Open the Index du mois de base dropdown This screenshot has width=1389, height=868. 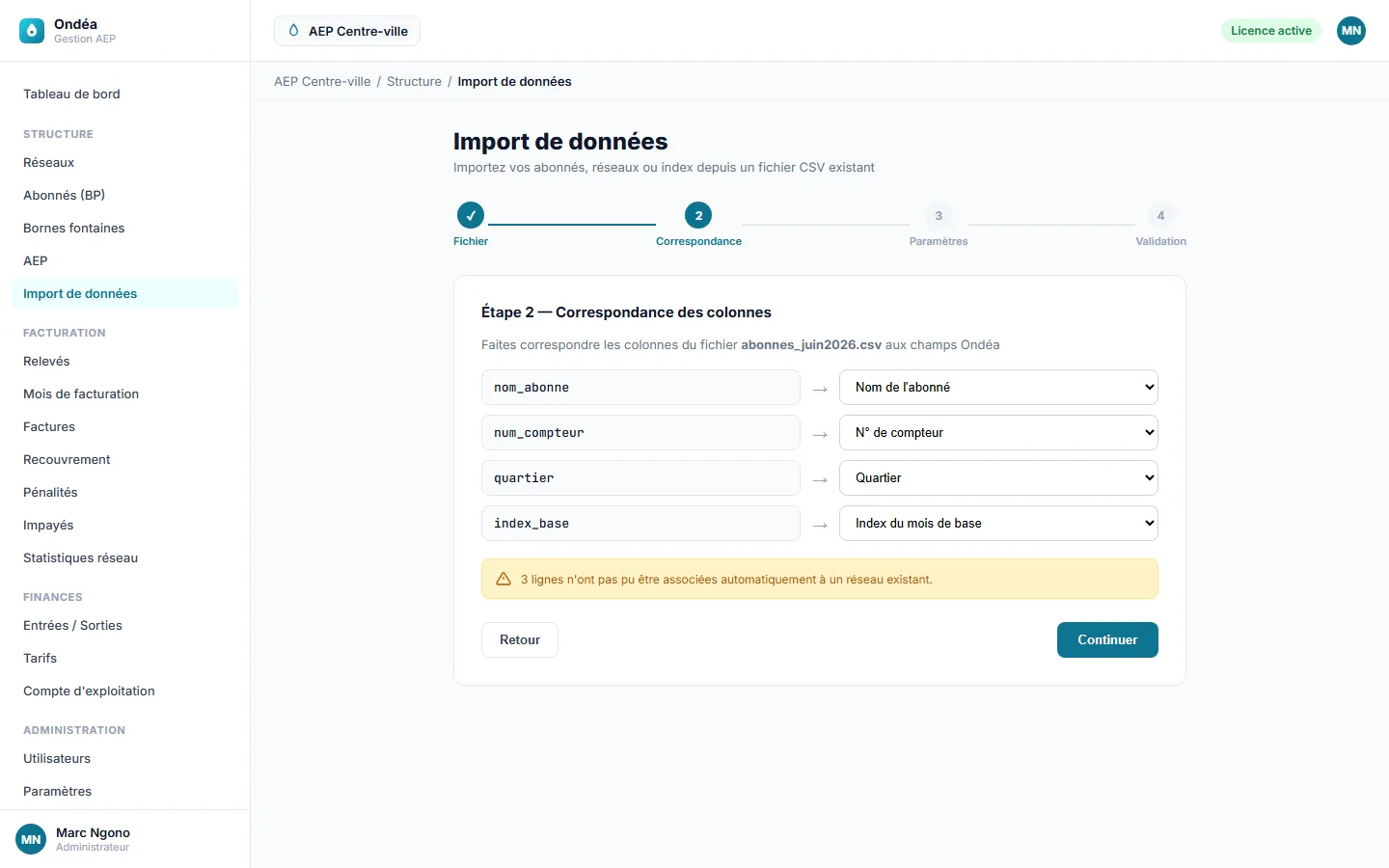tap(998, 523)
